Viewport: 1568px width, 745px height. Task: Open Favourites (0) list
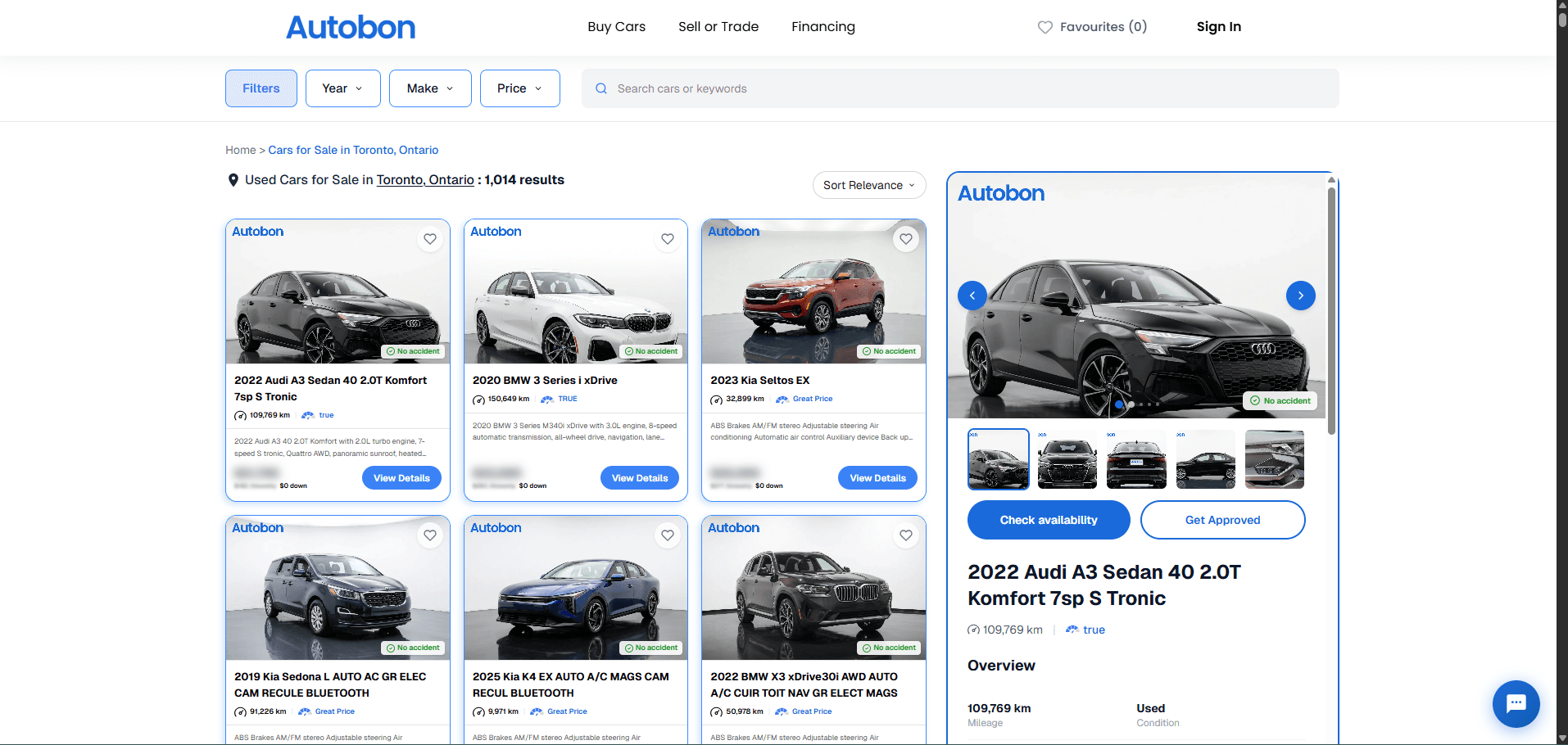point(1092,26)
